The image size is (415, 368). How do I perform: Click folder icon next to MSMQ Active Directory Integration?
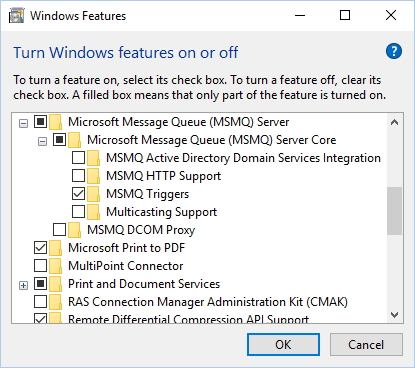point(93,158)
